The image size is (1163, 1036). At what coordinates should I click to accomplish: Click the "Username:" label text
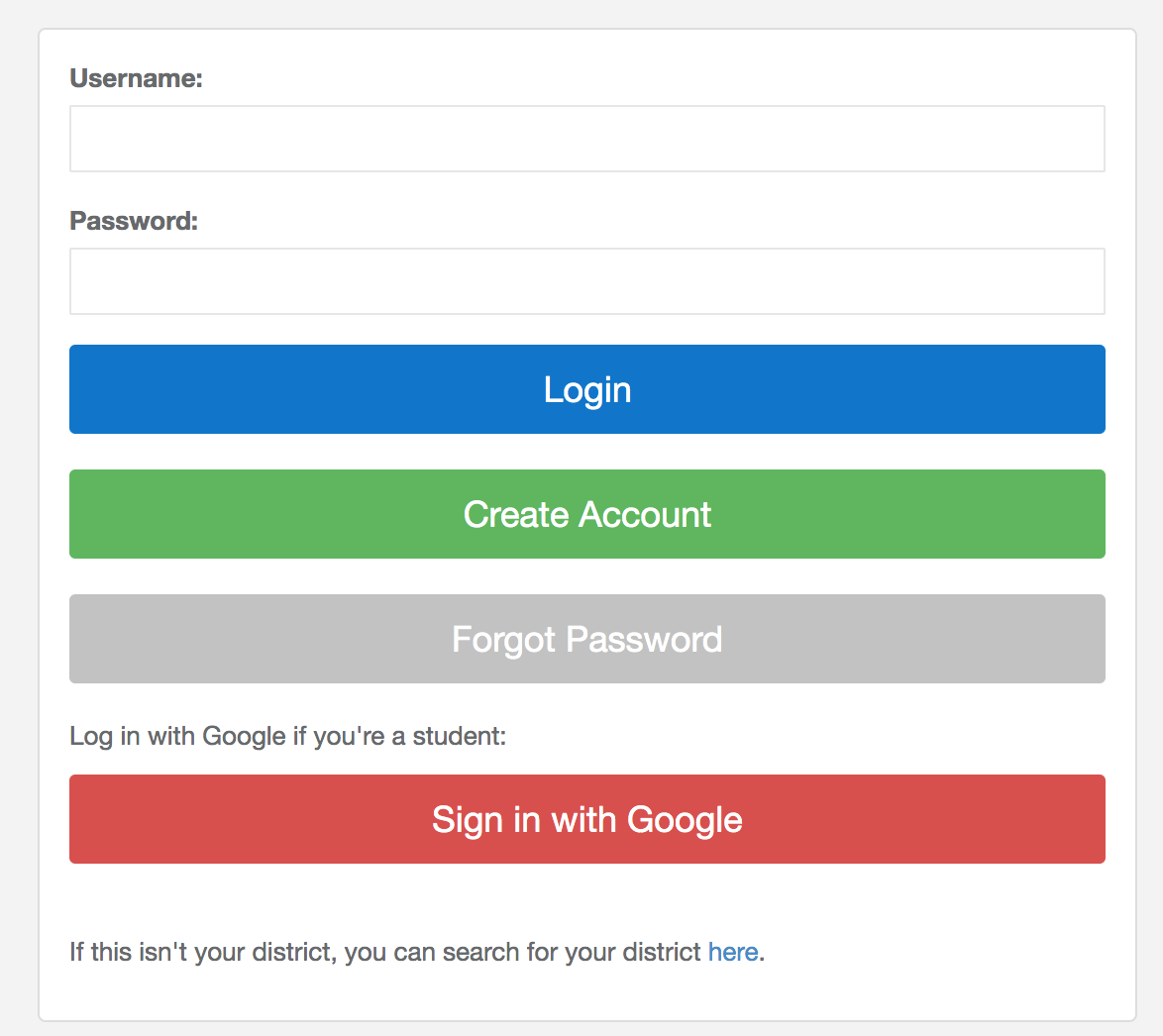136,78
